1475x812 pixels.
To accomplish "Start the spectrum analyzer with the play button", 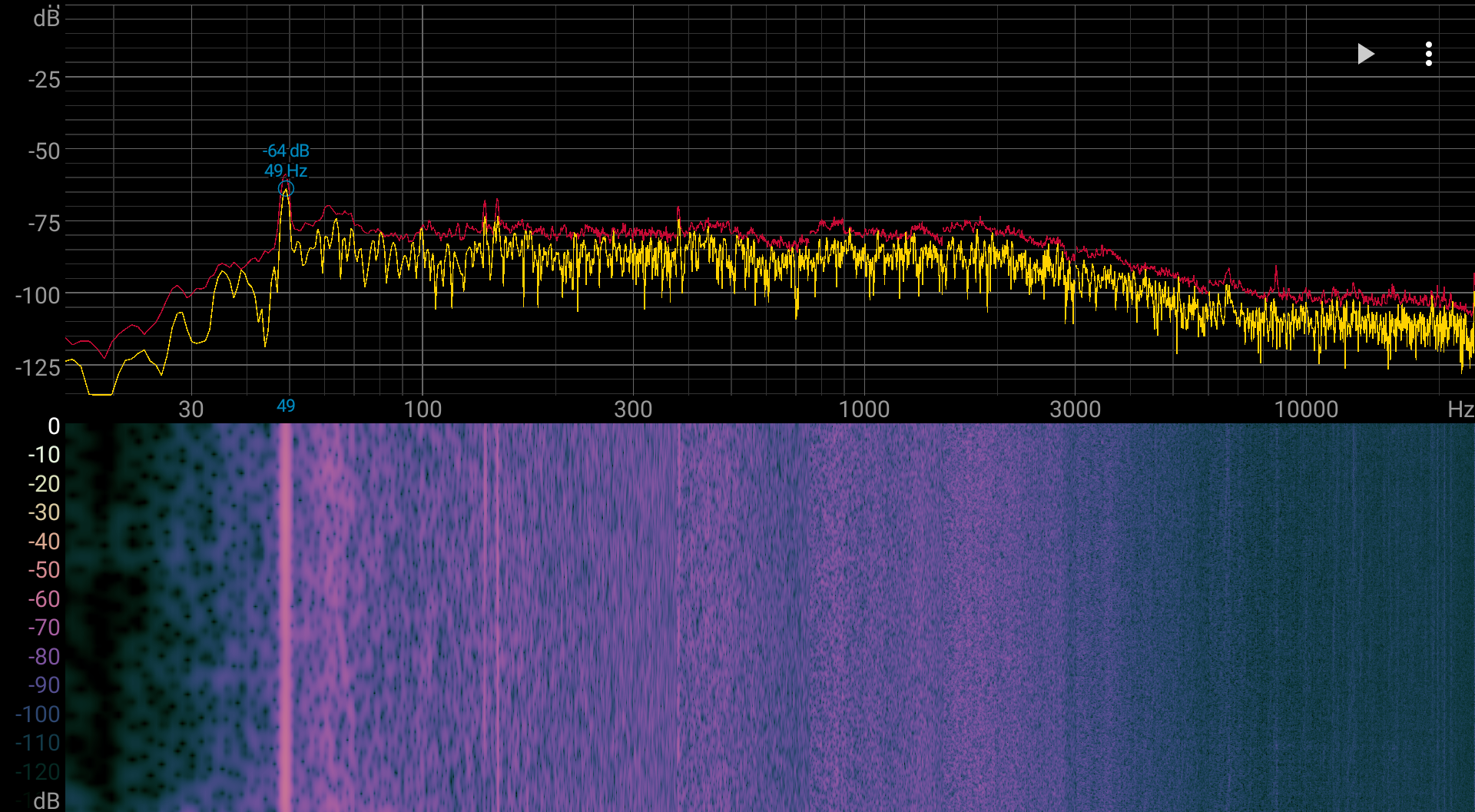I will (1365, 54).
